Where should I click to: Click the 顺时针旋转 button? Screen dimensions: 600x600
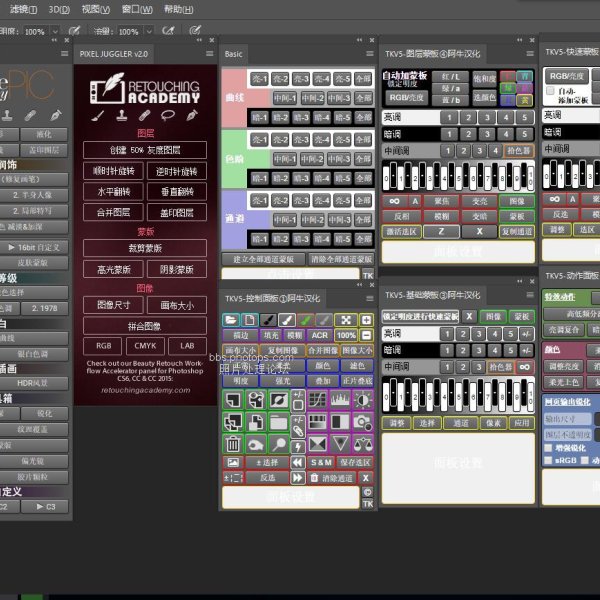pyautogui.click(x=114, y=171)
